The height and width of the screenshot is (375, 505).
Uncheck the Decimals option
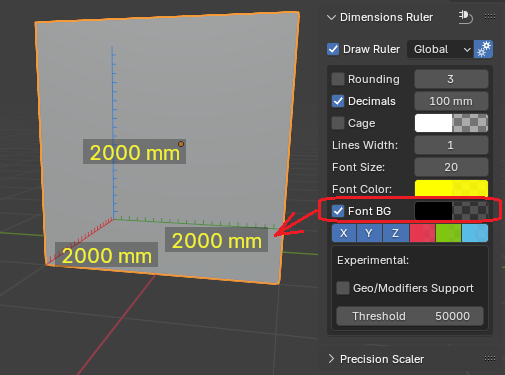tap(338, 101)
